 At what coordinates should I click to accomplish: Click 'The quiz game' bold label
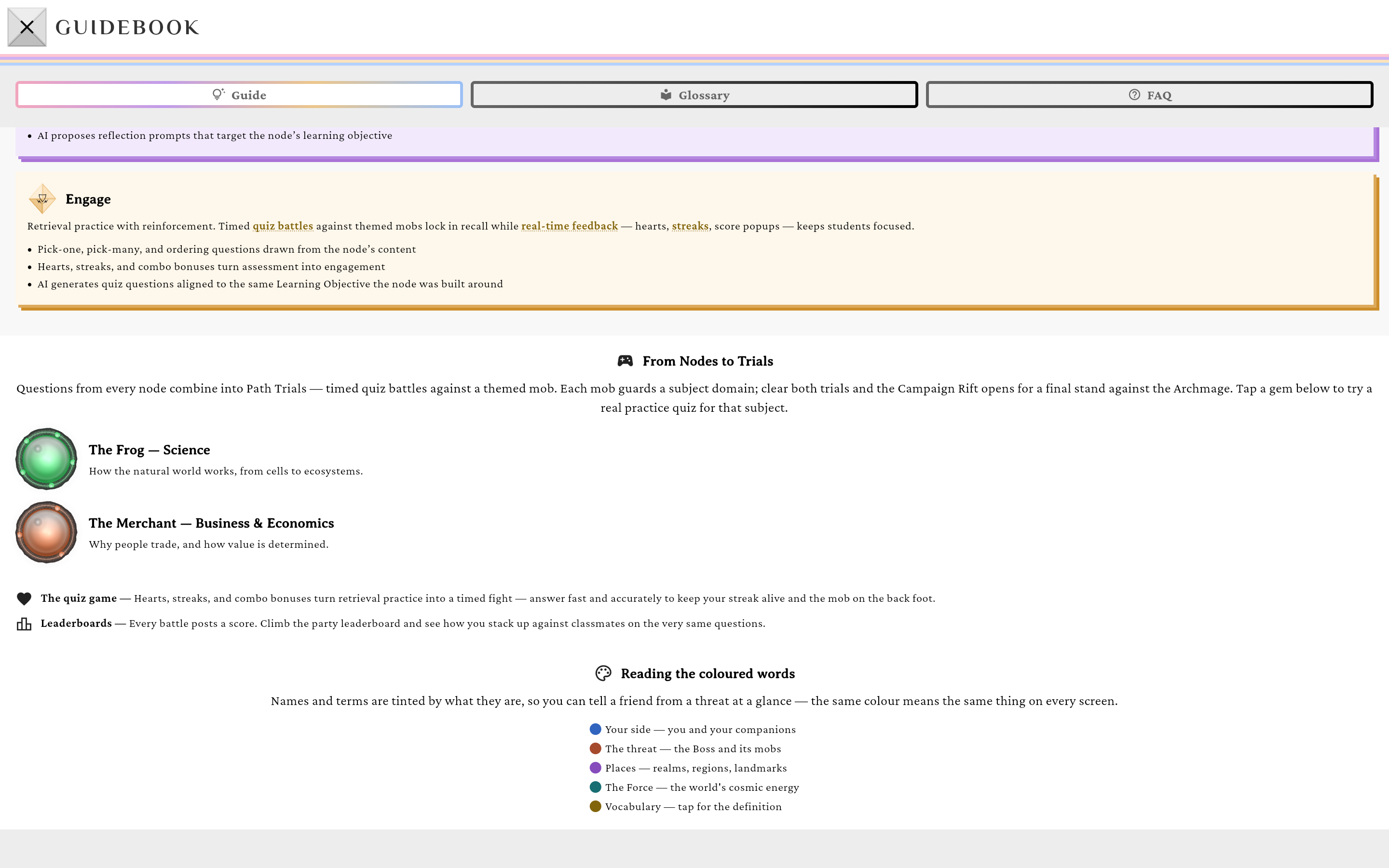(79, 598)
